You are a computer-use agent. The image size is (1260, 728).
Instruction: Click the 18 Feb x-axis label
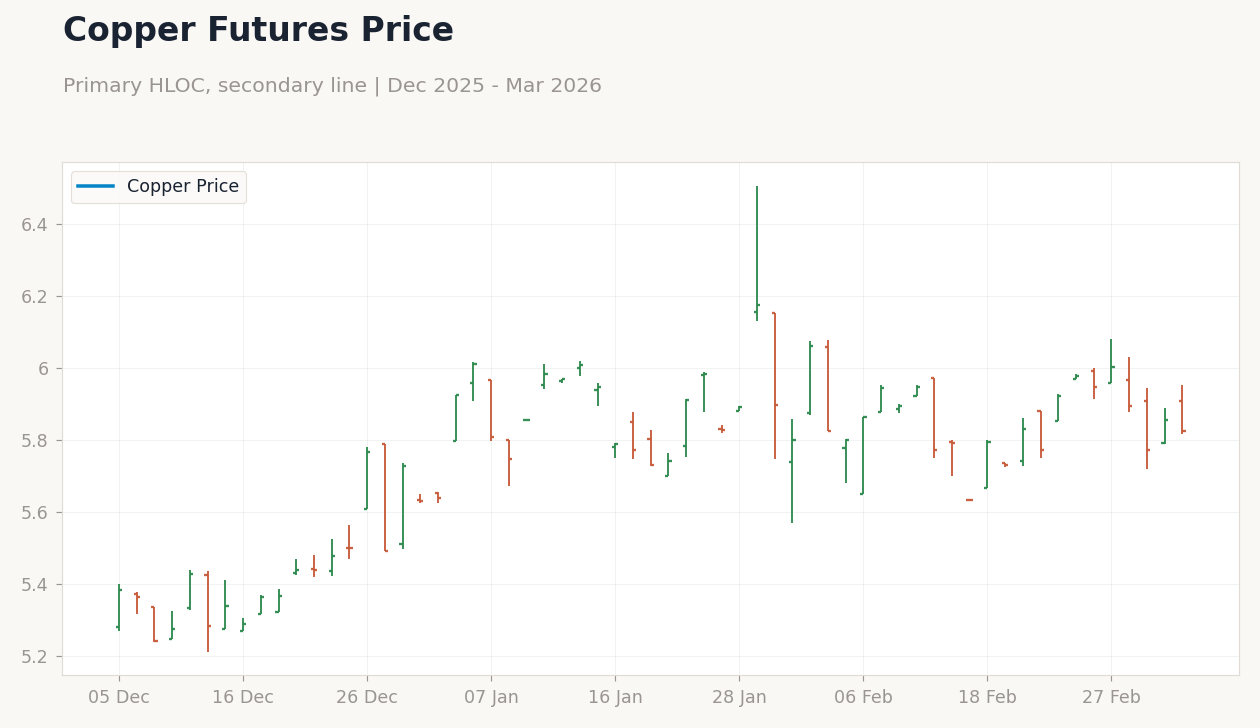click(x=987, y=698)
